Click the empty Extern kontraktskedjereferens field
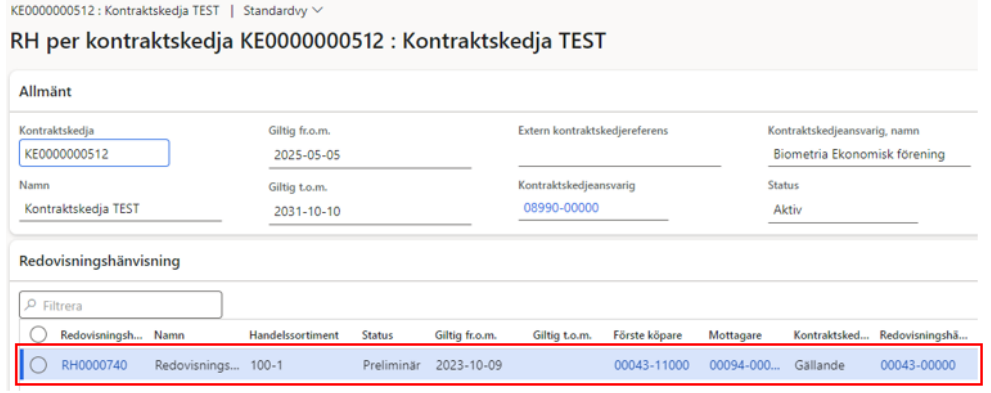 pyautogui.click(x=619, y=154)
